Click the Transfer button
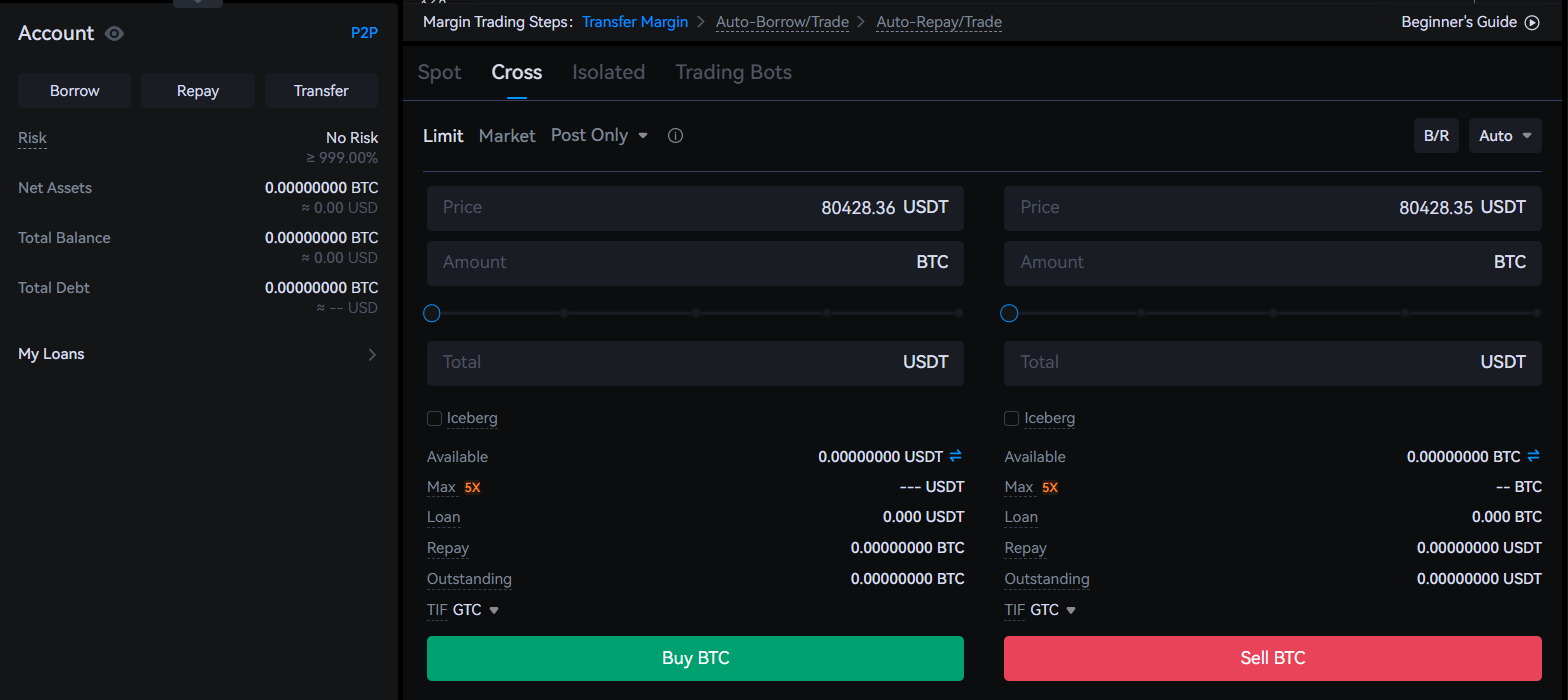 [321, 90]
